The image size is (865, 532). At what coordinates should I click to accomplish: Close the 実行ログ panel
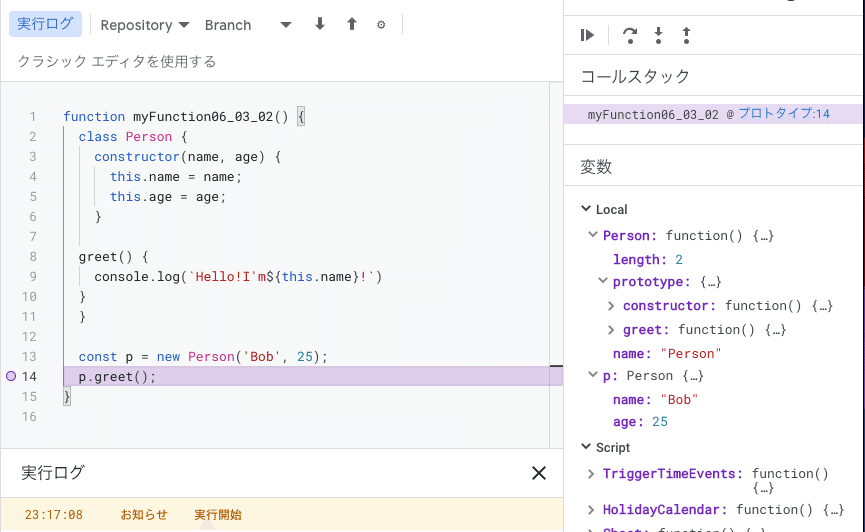(539, 473)
